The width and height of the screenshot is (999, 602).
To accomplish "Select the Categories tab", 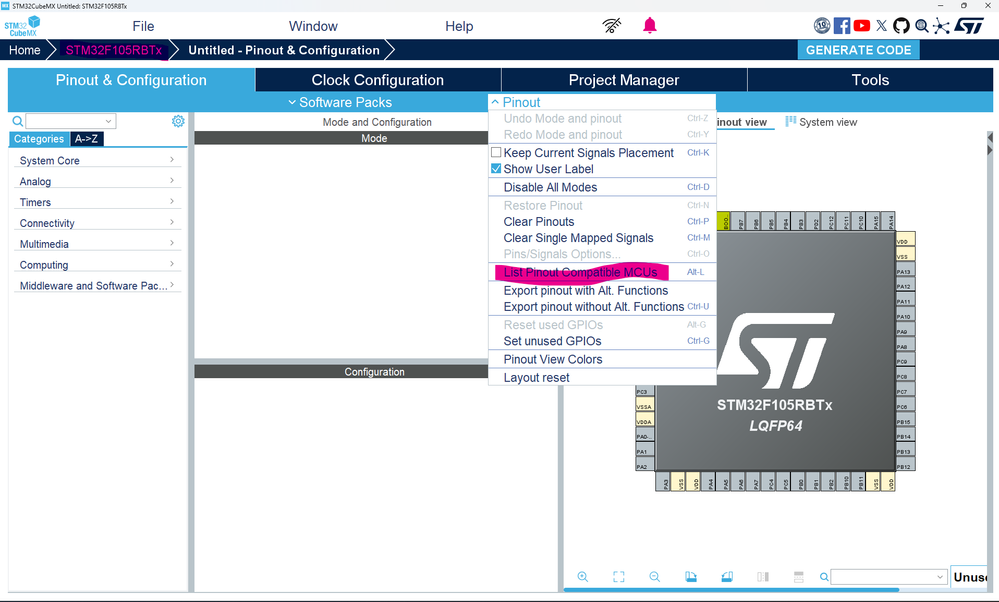I will click(x=39, y=139).
